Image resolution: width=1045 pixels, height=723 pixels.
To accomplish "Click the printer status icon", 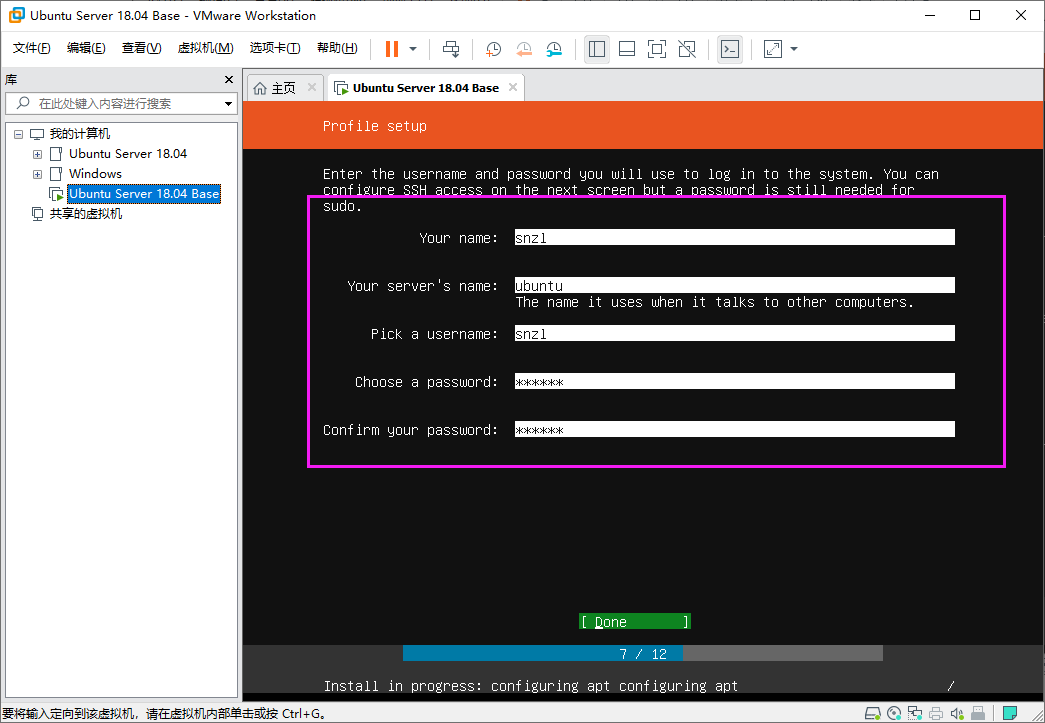I will (936, 714).
